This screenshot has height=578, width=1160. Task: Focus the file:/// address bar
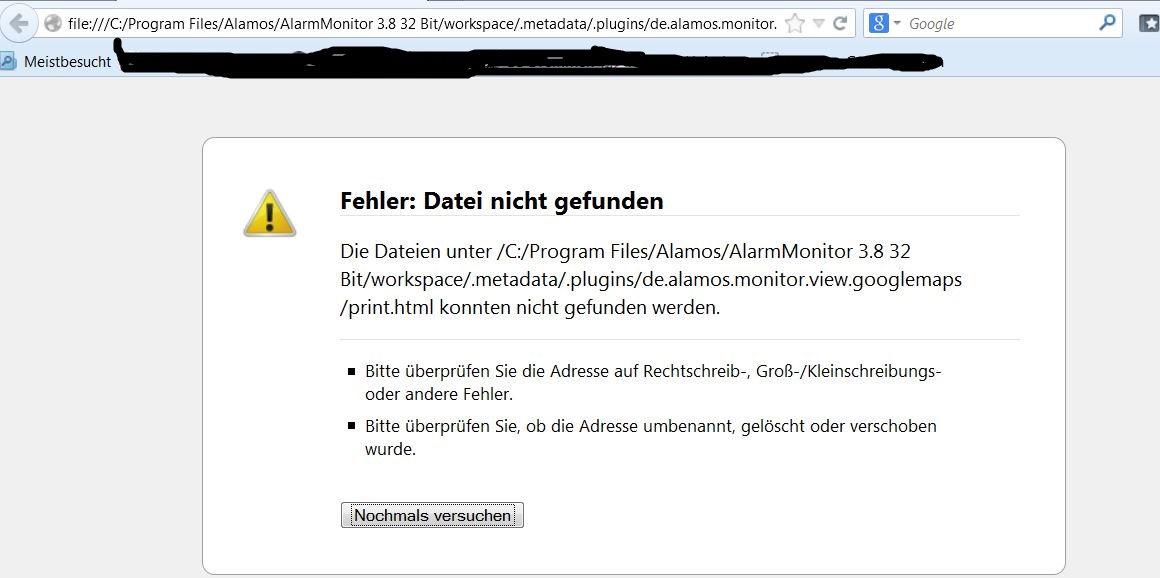420,24
